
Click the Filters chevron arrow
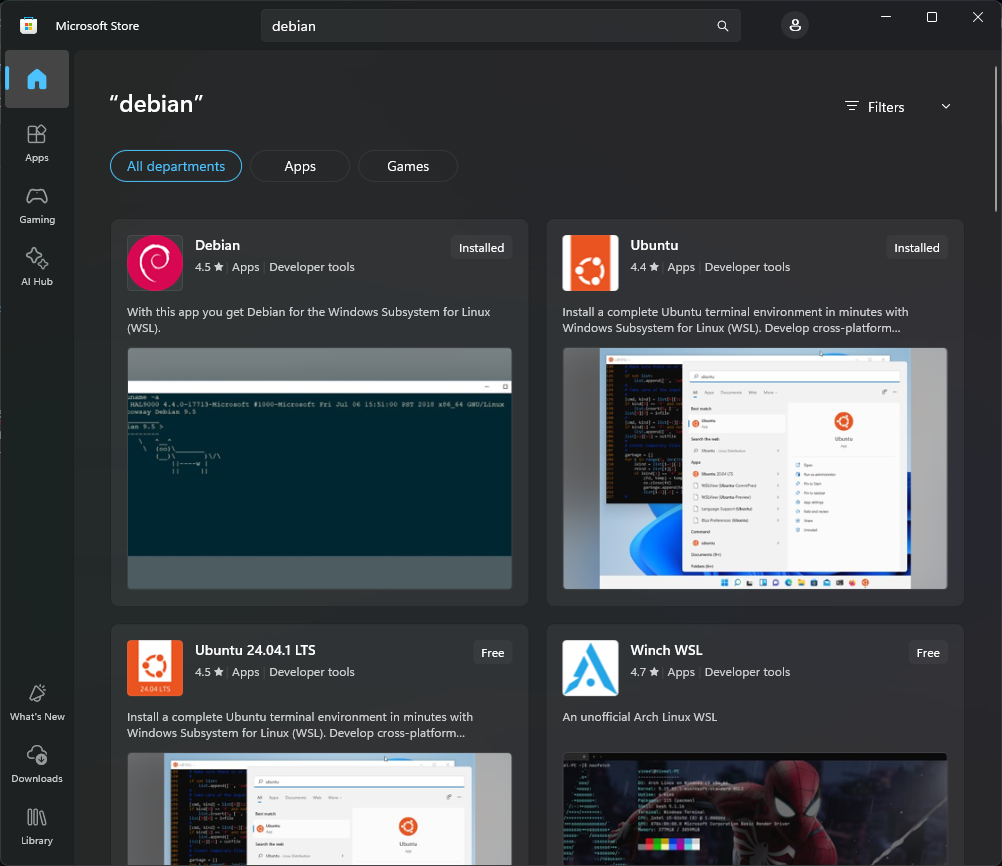tap(946, 107)
